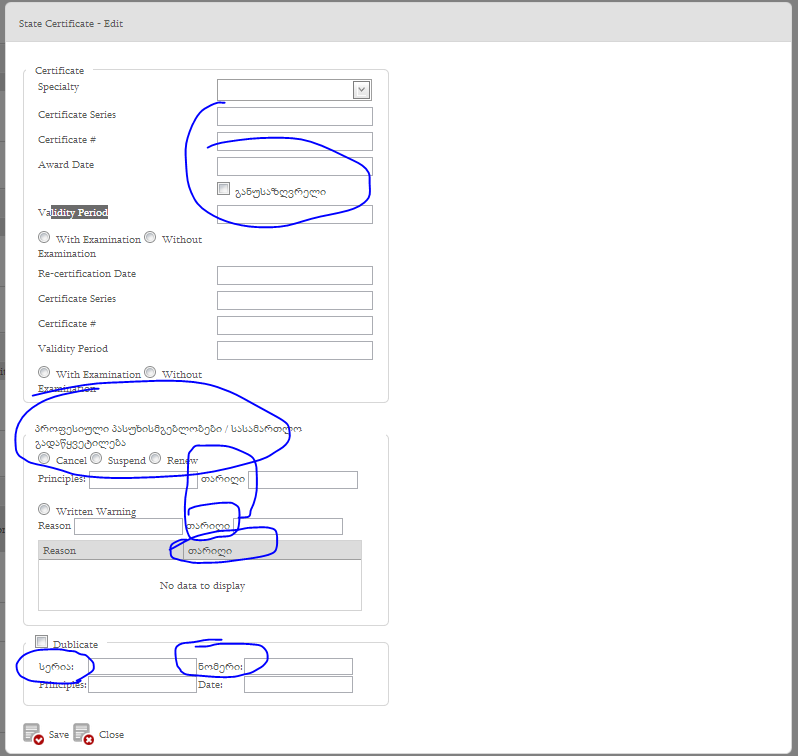This screenshot has width=798, height=756.
Task: Choose the Suspend radio option
Action: 97,458
